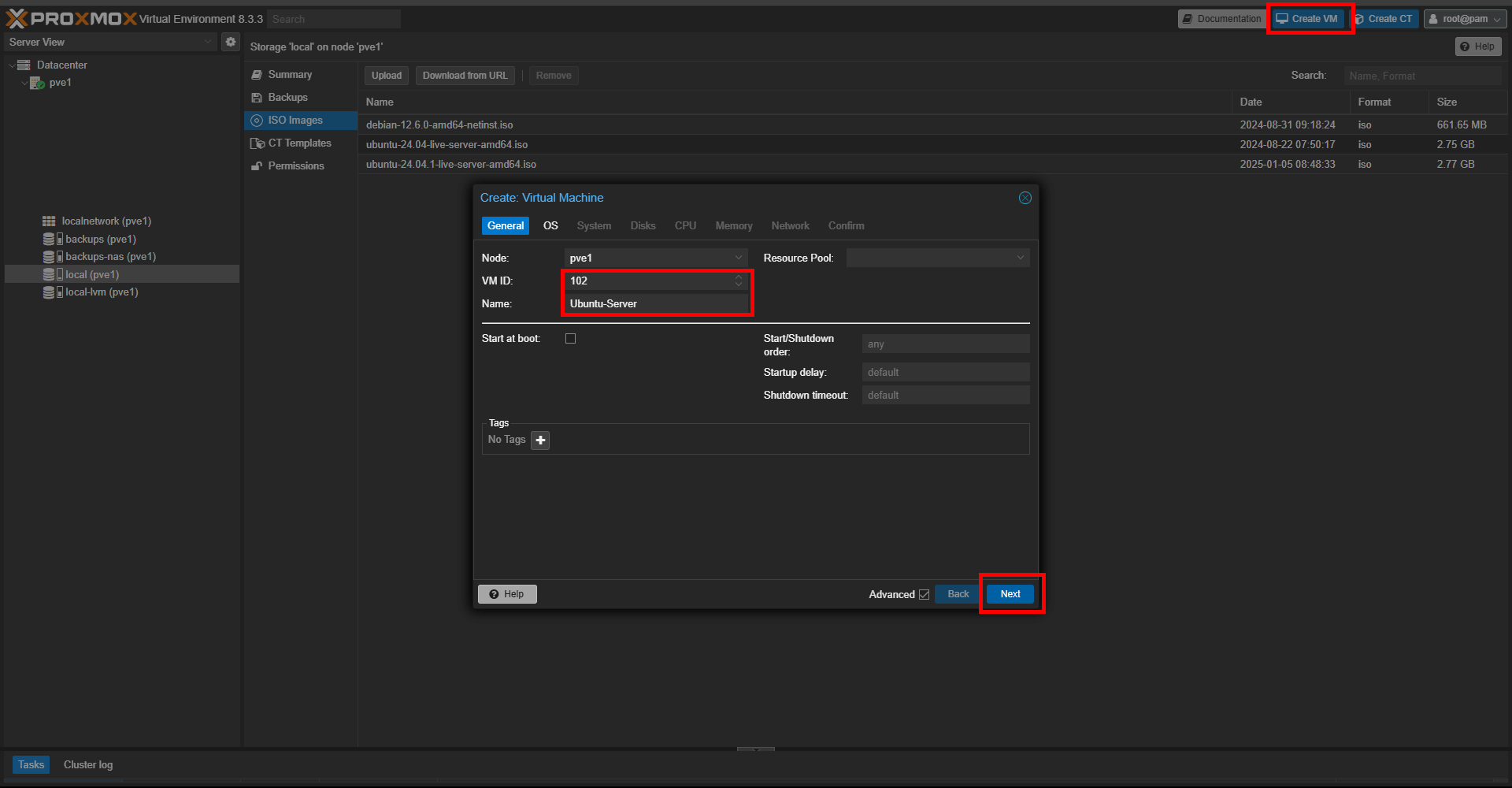The image size is (1512, 788).
Task: Select ubuntu-24.04.1-live-server-amd64.iso row
Action: (x=933, y=165)
